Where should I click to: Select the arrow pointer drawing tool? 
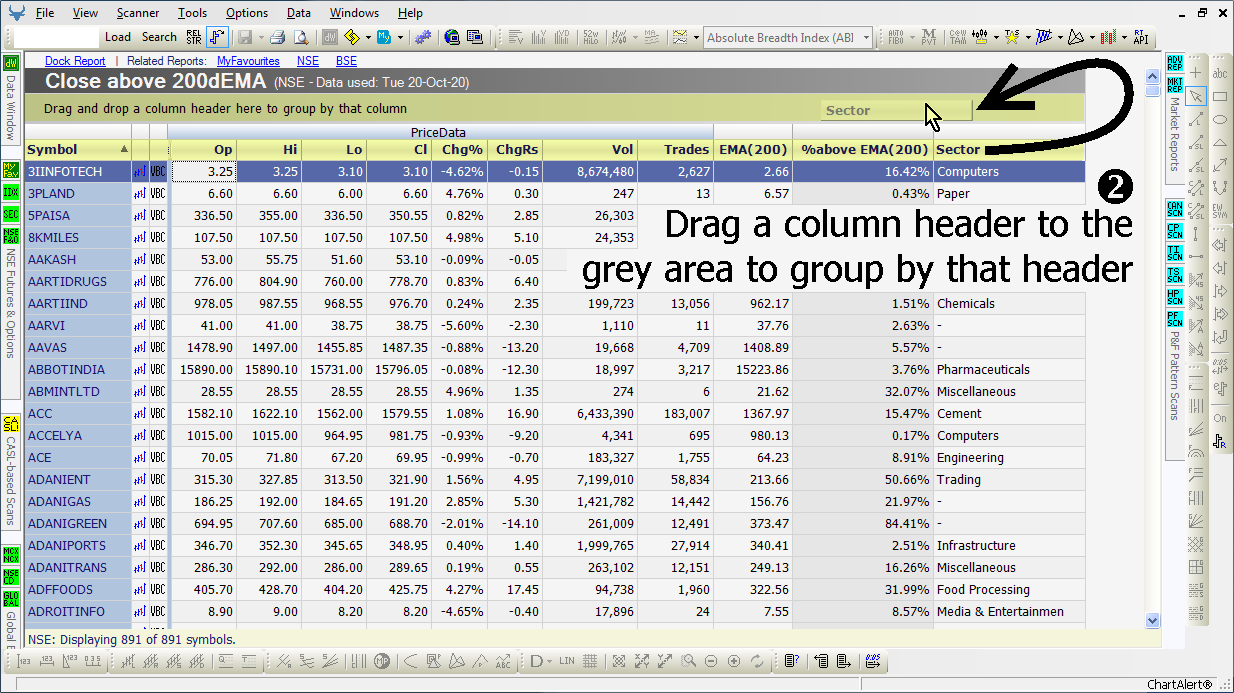pos(1196,97)
